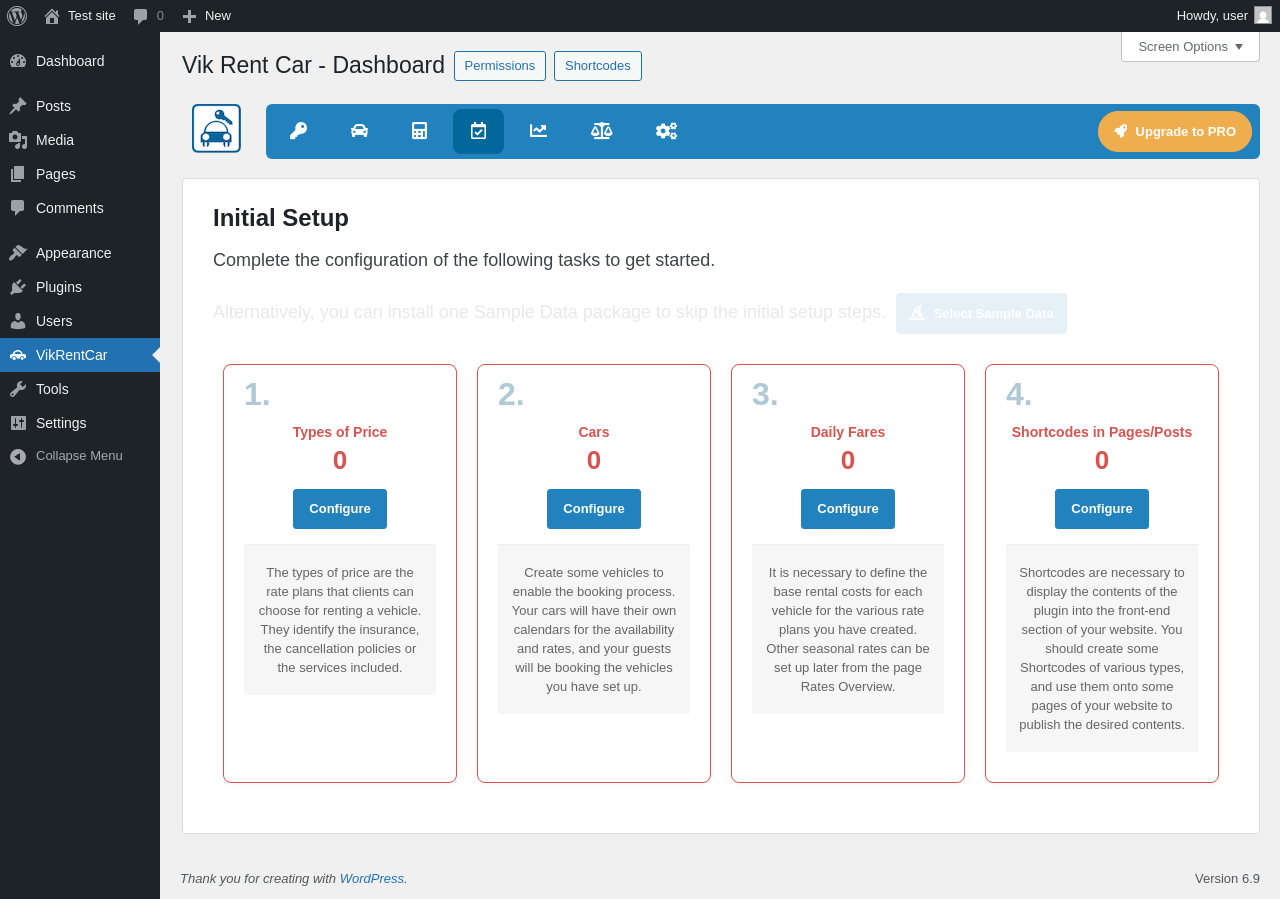Open the Test site home link
The height and width of the screenshot is (899, 1280).
[80, 16]
